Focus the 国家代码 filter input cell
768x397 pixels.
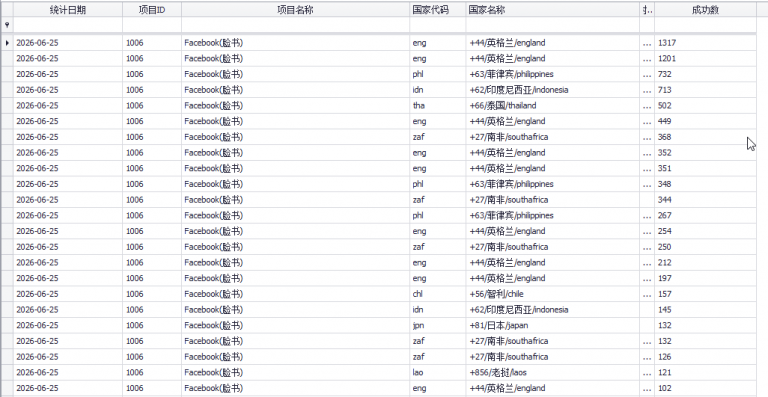click(438, 25)
